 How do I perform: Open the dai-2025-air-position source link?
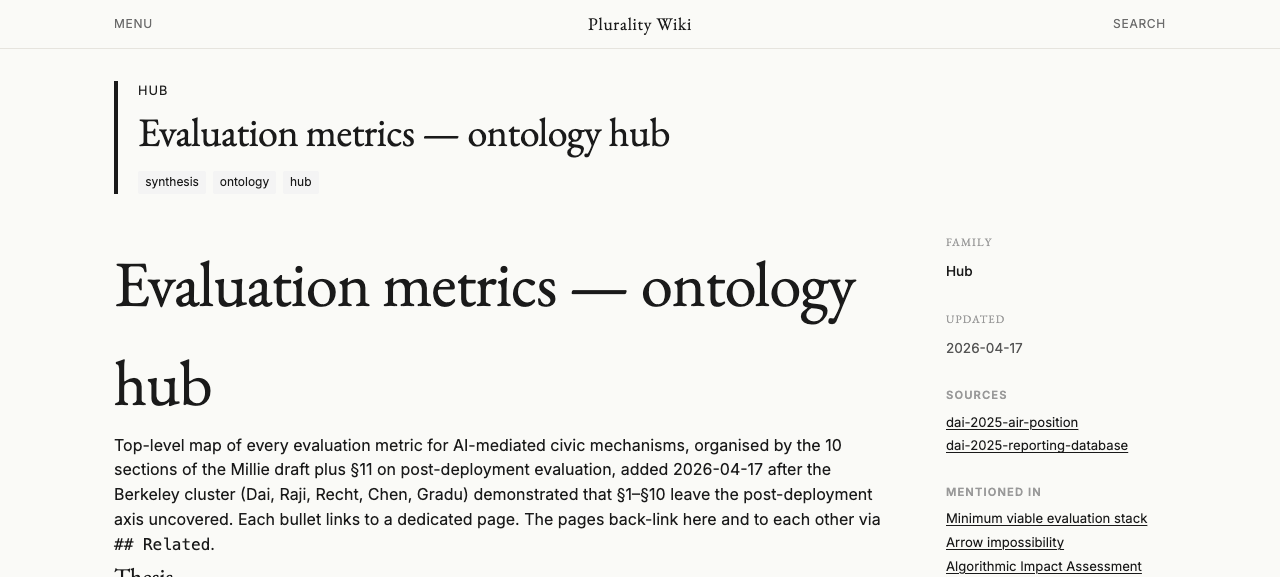point(1012,422)
